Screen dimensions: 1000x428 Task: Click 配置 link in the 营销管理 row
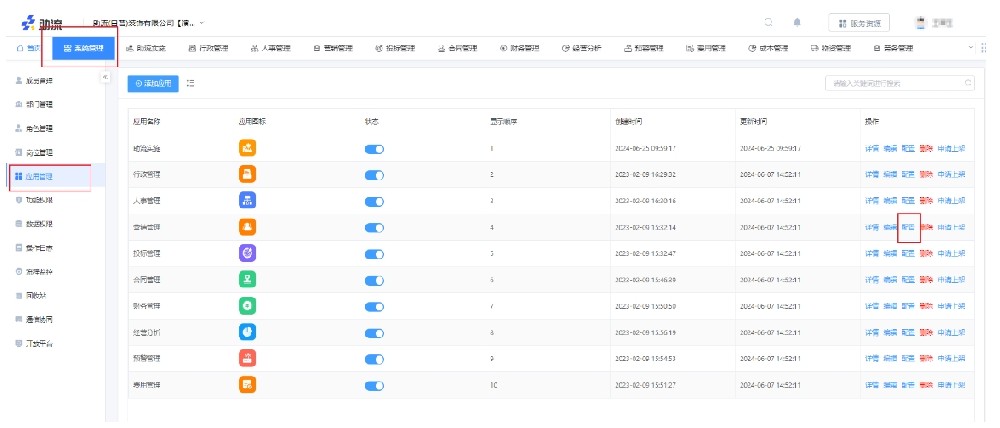point(908,227)
